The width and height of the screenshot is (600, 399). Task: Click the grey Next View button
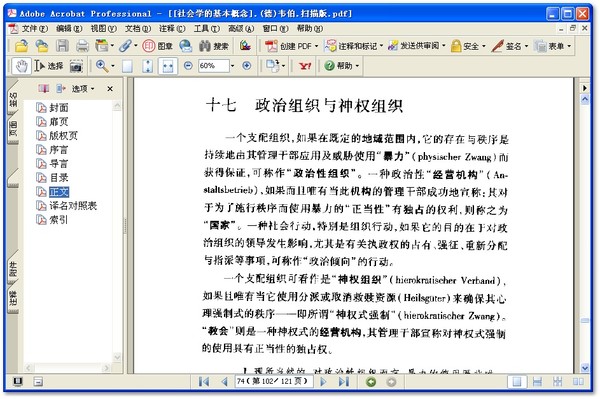tap(391, 381)
